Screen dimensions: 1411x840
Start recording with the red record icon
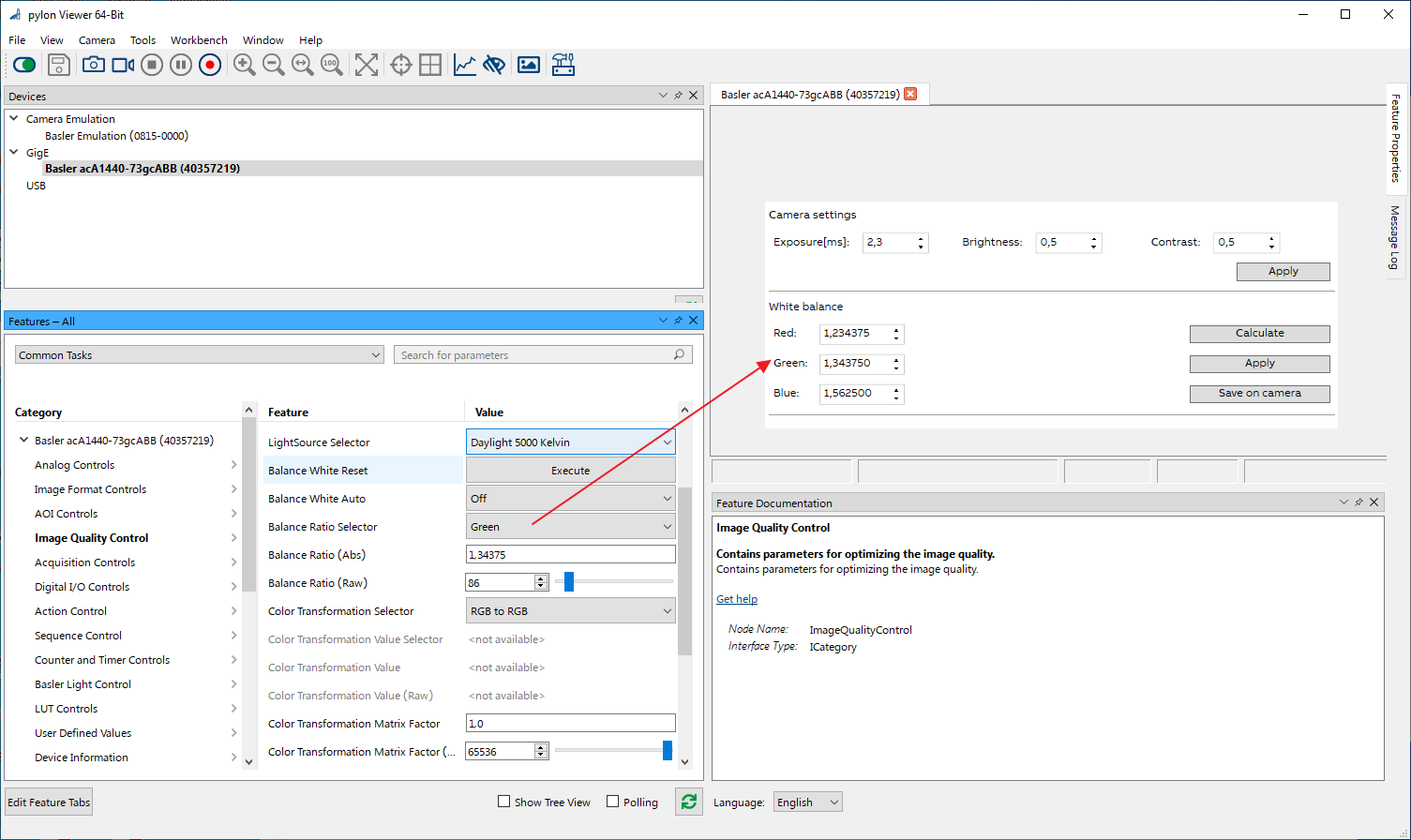210,65
